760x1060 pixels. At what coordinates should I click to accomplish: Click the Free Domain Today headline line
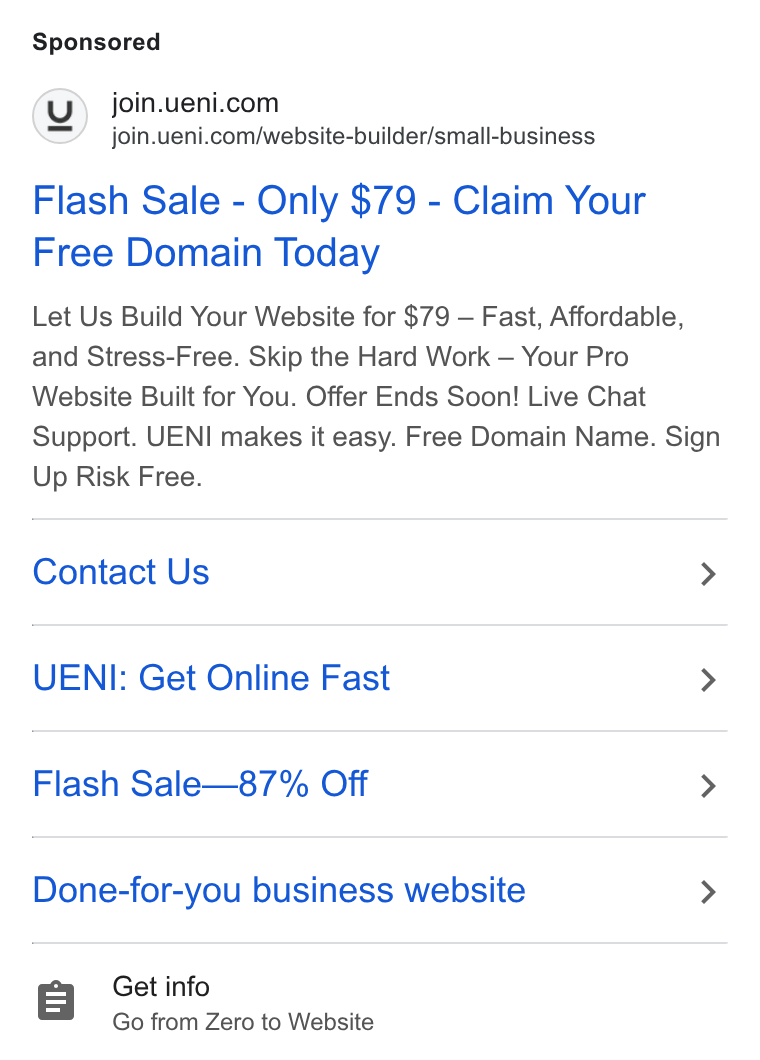tap(206, 254)
